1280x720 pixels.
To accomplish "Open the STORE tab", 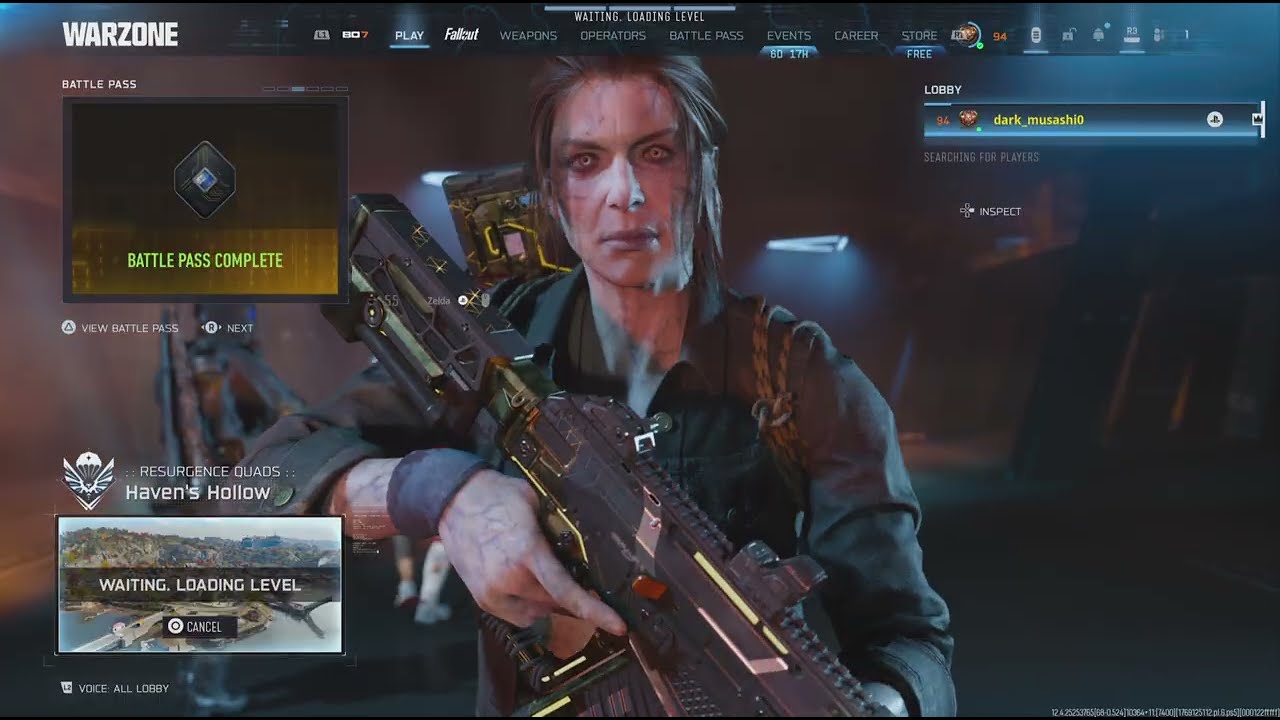I will (x=919, y=35).
